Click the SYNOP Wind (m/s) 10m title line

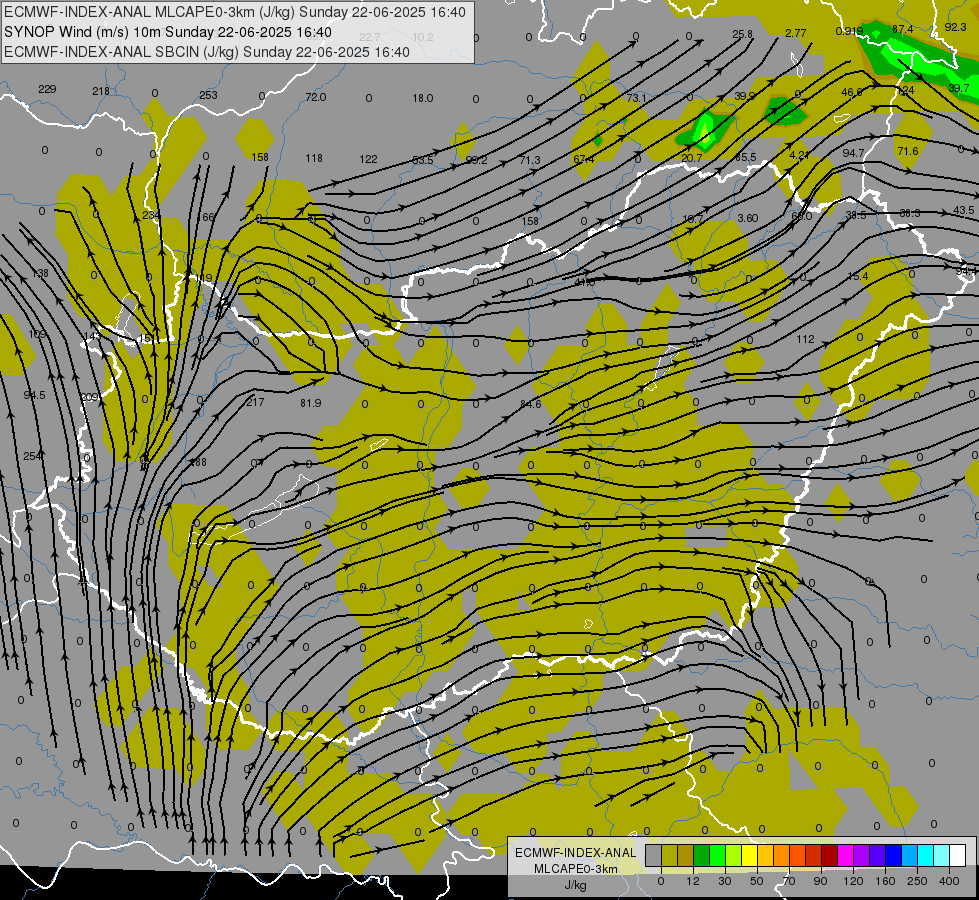[x=168, y=32]
